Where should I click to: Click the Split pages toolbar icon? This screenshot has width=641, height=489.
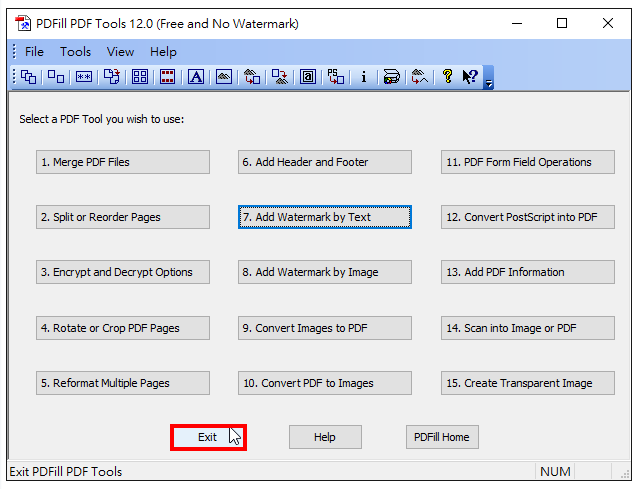[56, 76]
